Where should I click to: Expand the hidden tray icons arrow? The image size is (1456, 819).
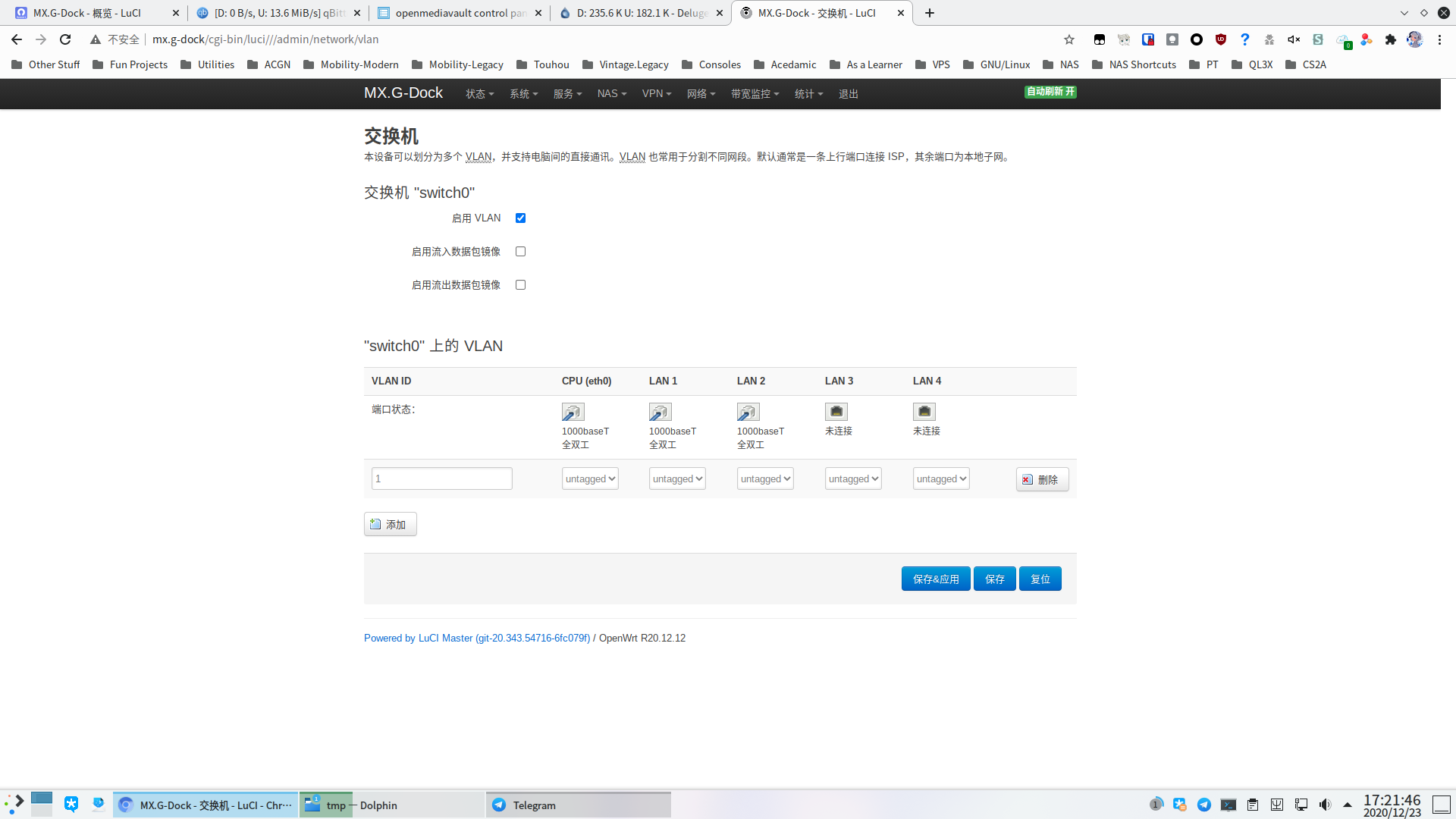[1347, 805]
